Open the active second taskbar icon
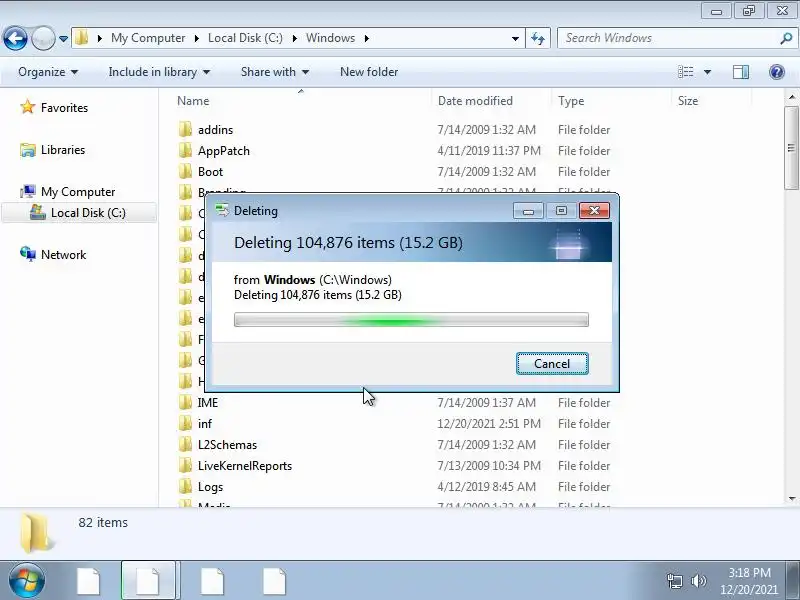The image size is (800, 600). (x=148, y=581)
